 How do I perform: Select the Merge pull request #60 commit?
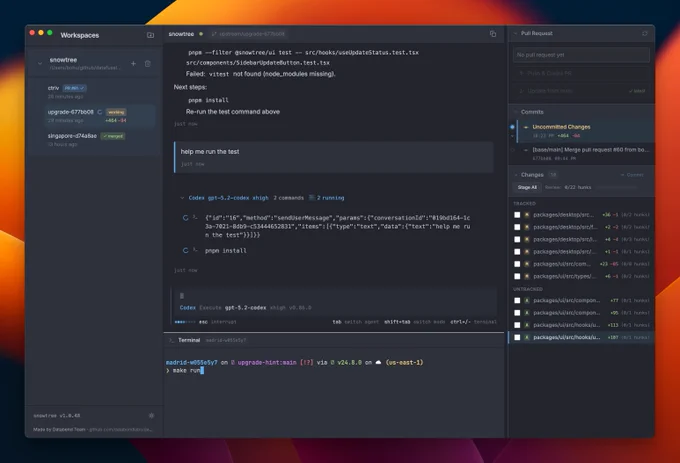tap(585, 154)
